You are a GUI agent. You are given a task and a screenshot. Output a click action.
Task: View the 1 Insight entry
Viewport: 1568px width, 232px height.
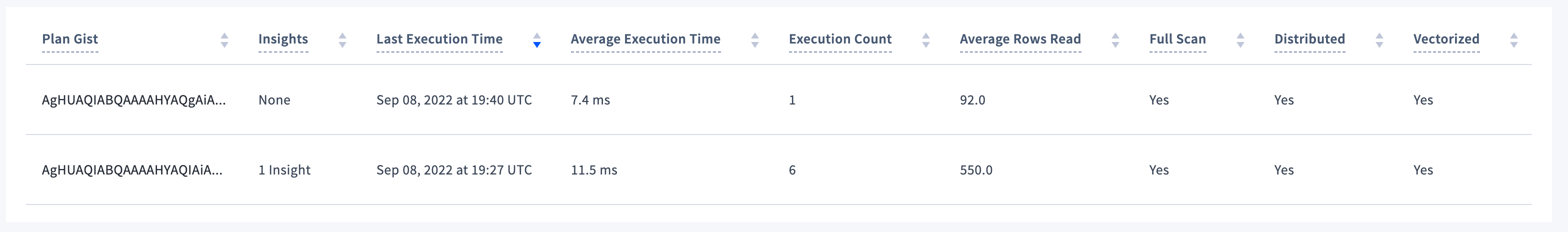[x=284, y=170]
